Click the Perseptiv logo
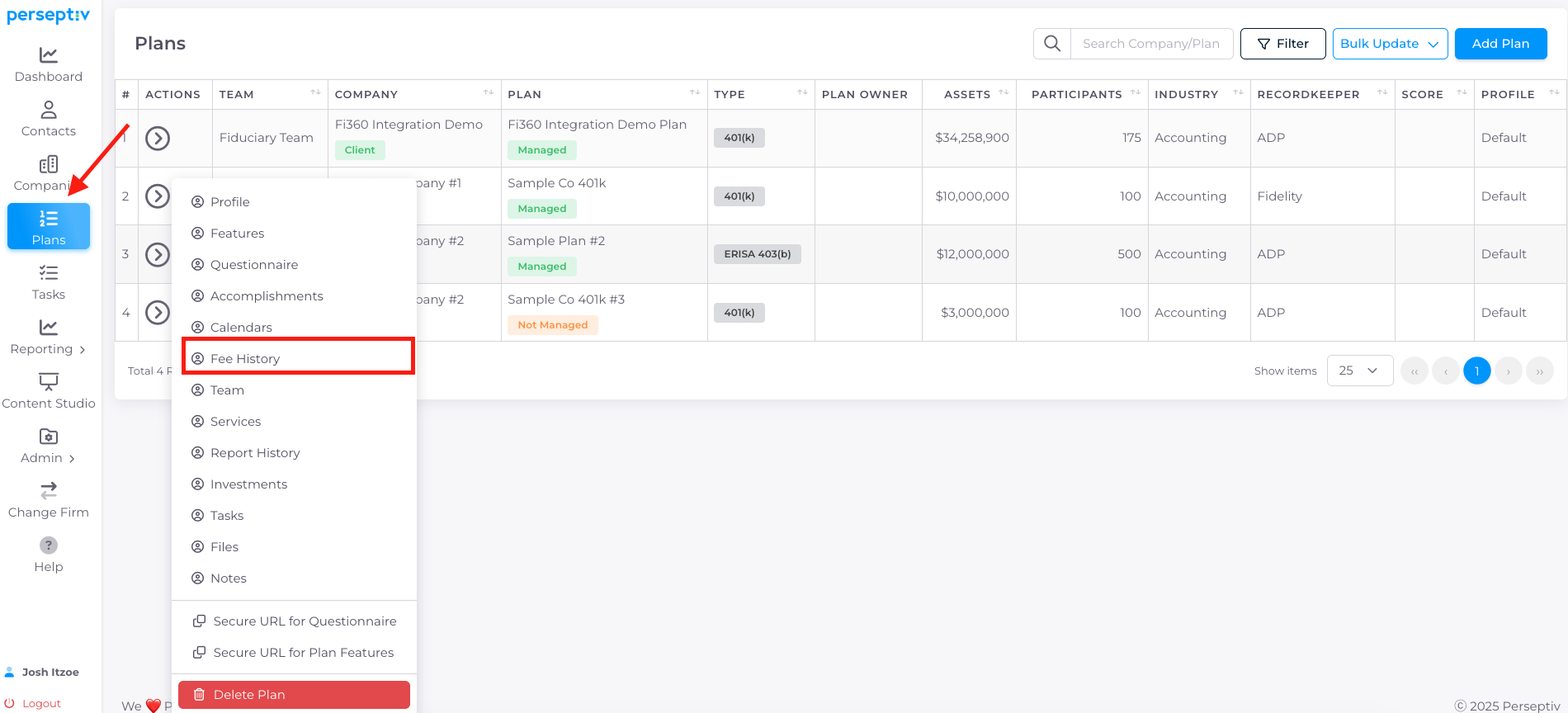Screen dimensions: 1568x713 coord(48,16)
